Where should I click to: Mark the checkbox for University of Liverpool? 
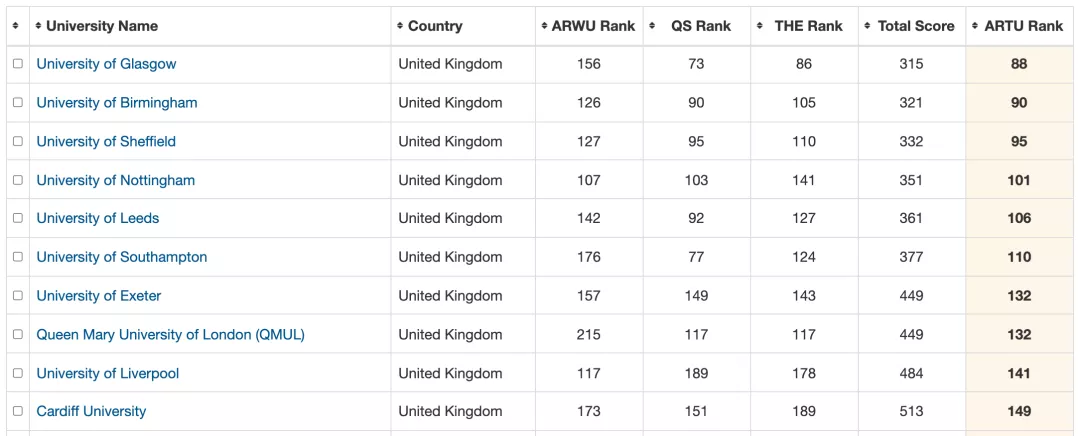[17, 373]
